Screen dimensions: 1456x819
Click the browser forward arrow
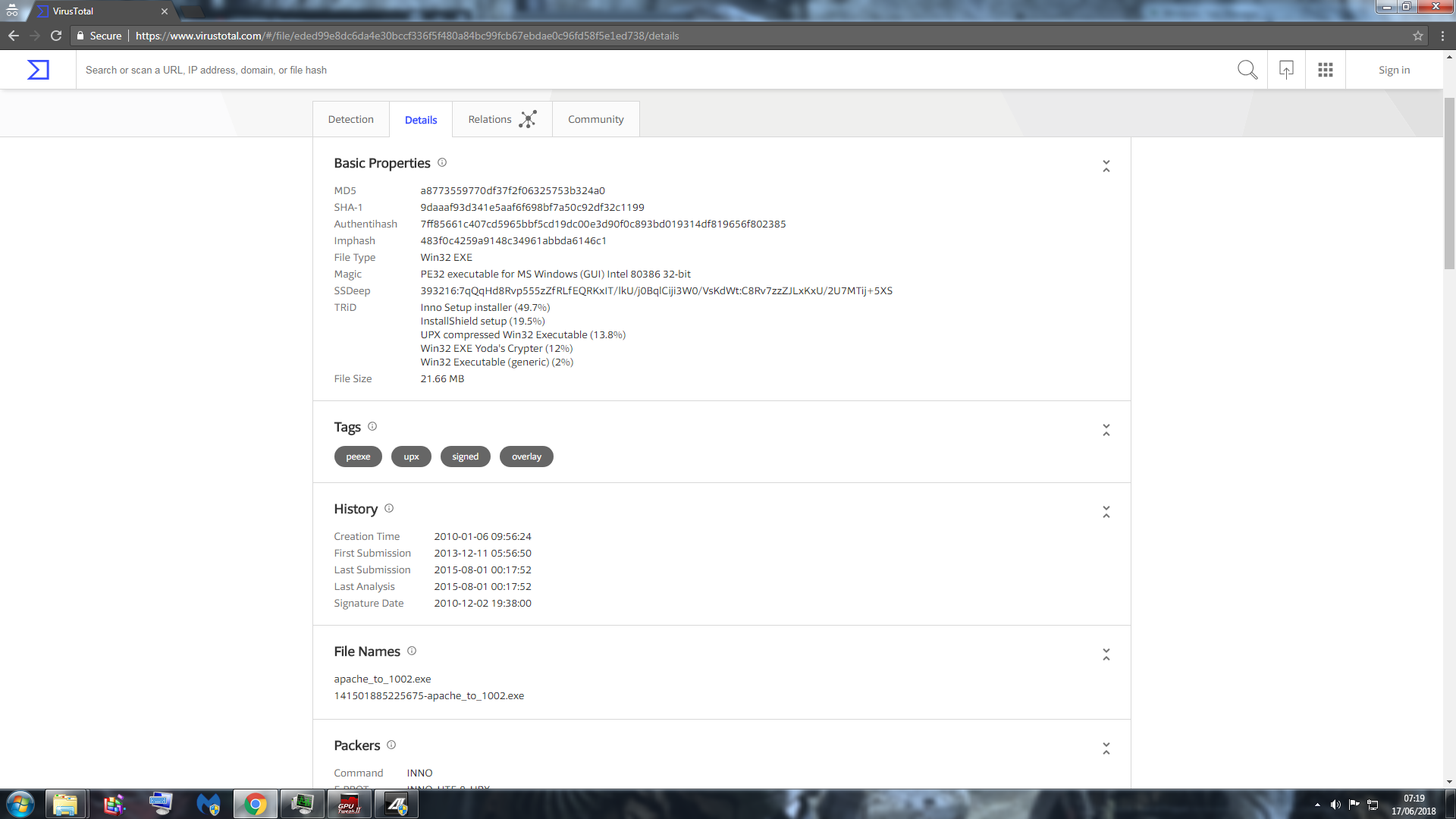(x=35, y=36)
